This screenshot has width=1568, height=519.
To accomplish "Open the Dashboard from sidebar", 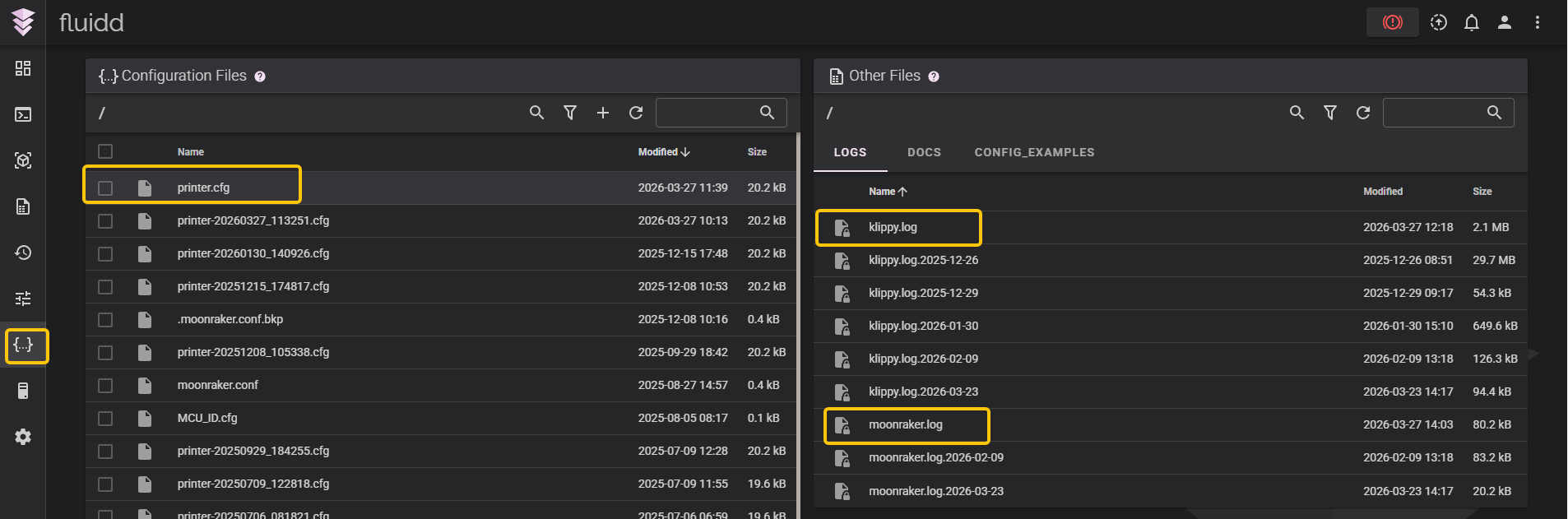I will click(x=23, y=68).
